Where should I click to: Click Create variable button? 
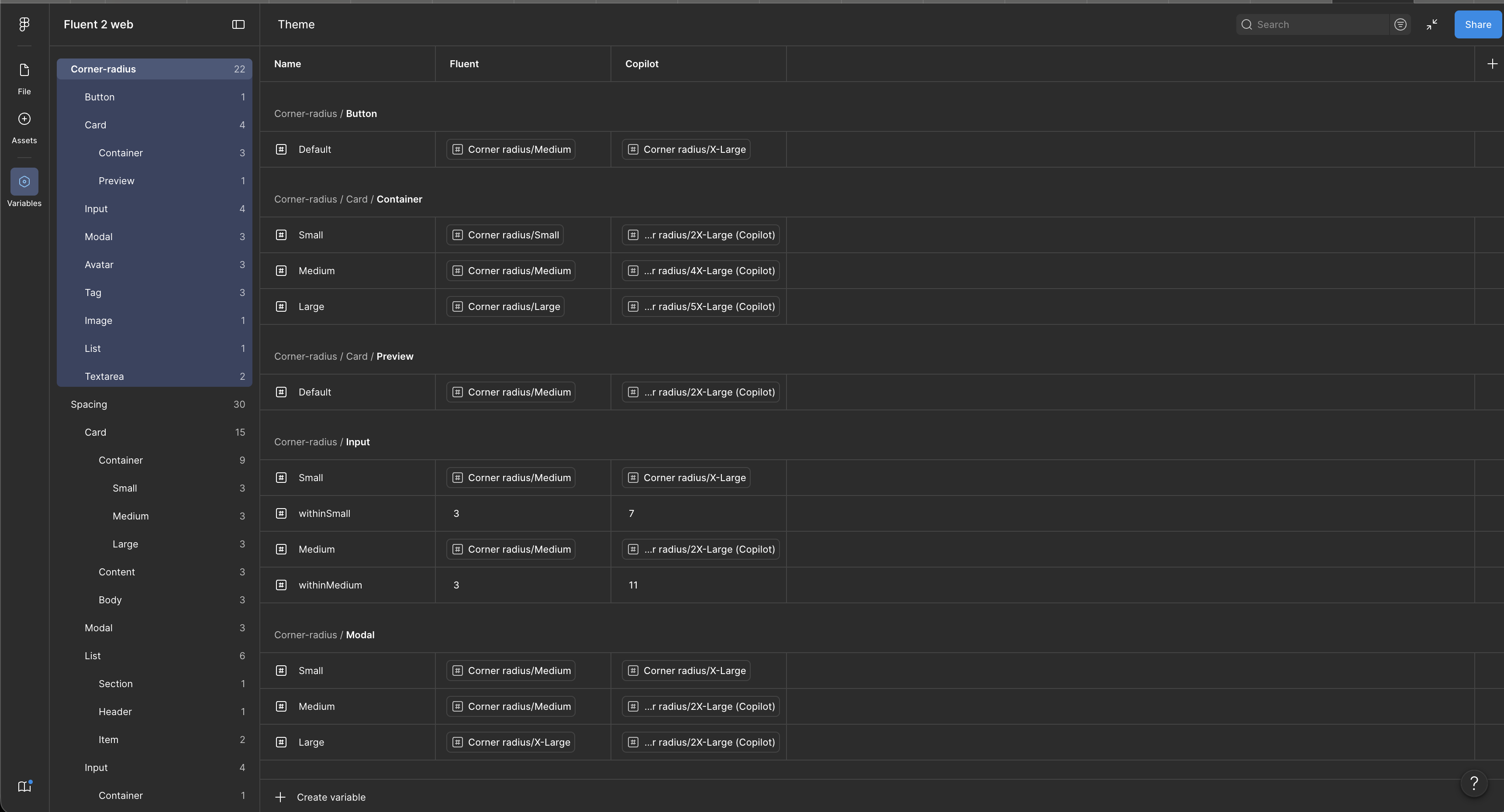click(320, 797)
